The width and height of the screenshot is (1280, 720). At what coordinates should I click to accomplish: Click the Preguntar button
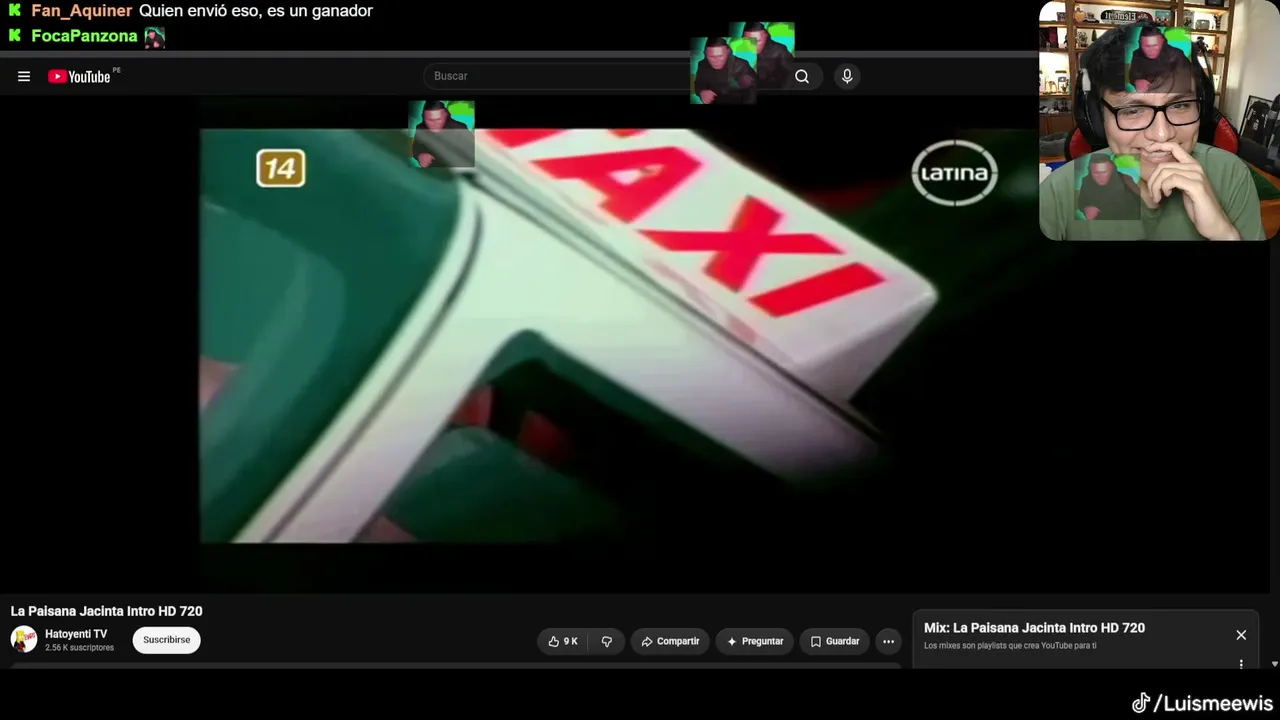pyautogui.click(x=755, y=642)
